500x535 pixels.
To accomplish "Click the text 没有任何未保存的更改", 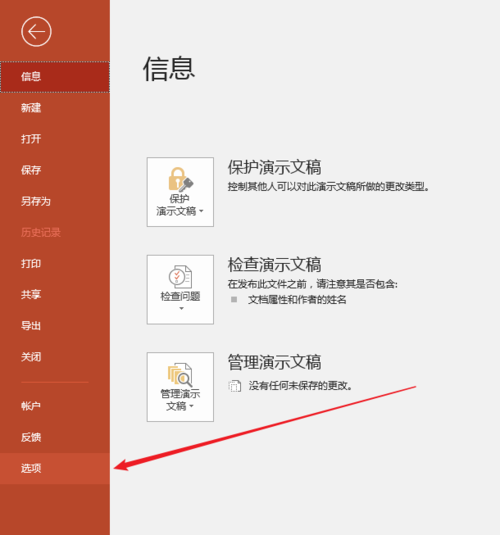I will pyautogui.click(x=300, y=386).
